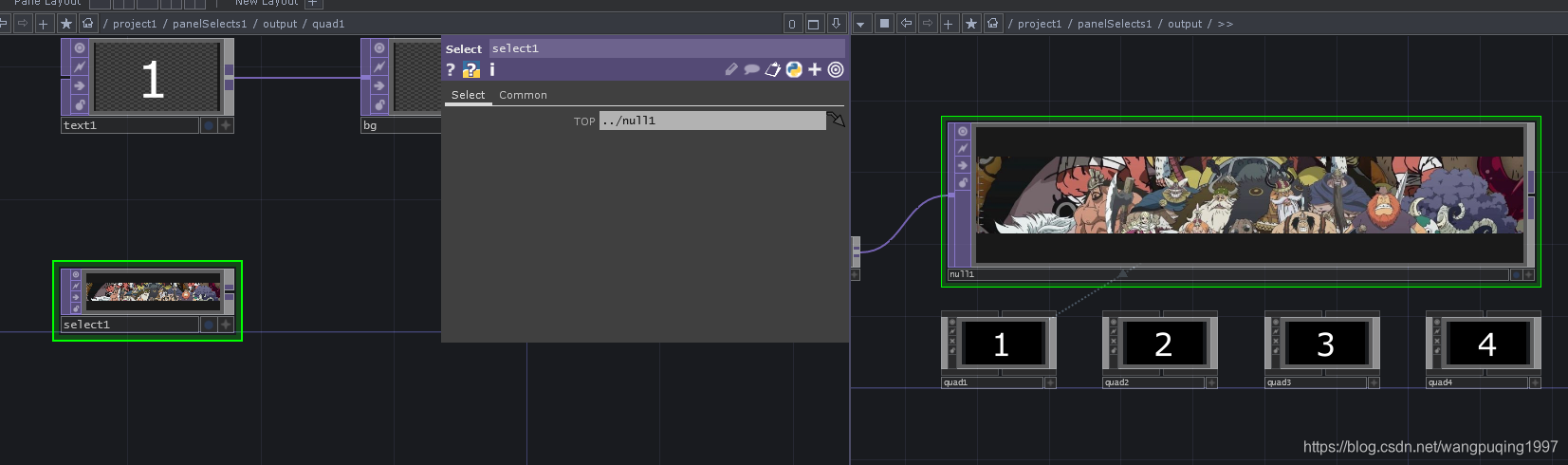Open panelSelects1 in right pane path
The height and width of the screenshot is (465, 1568).
(1115, 24)
